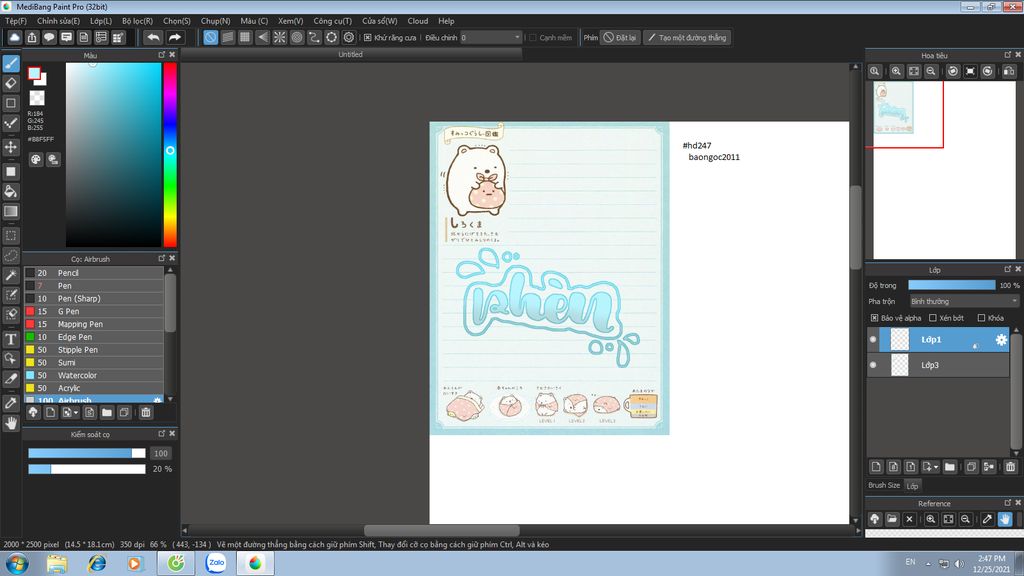Screen dimensions: 1024x576
Task: Select the Eyedropper tool in left toolbar
Action: (11, 403)
